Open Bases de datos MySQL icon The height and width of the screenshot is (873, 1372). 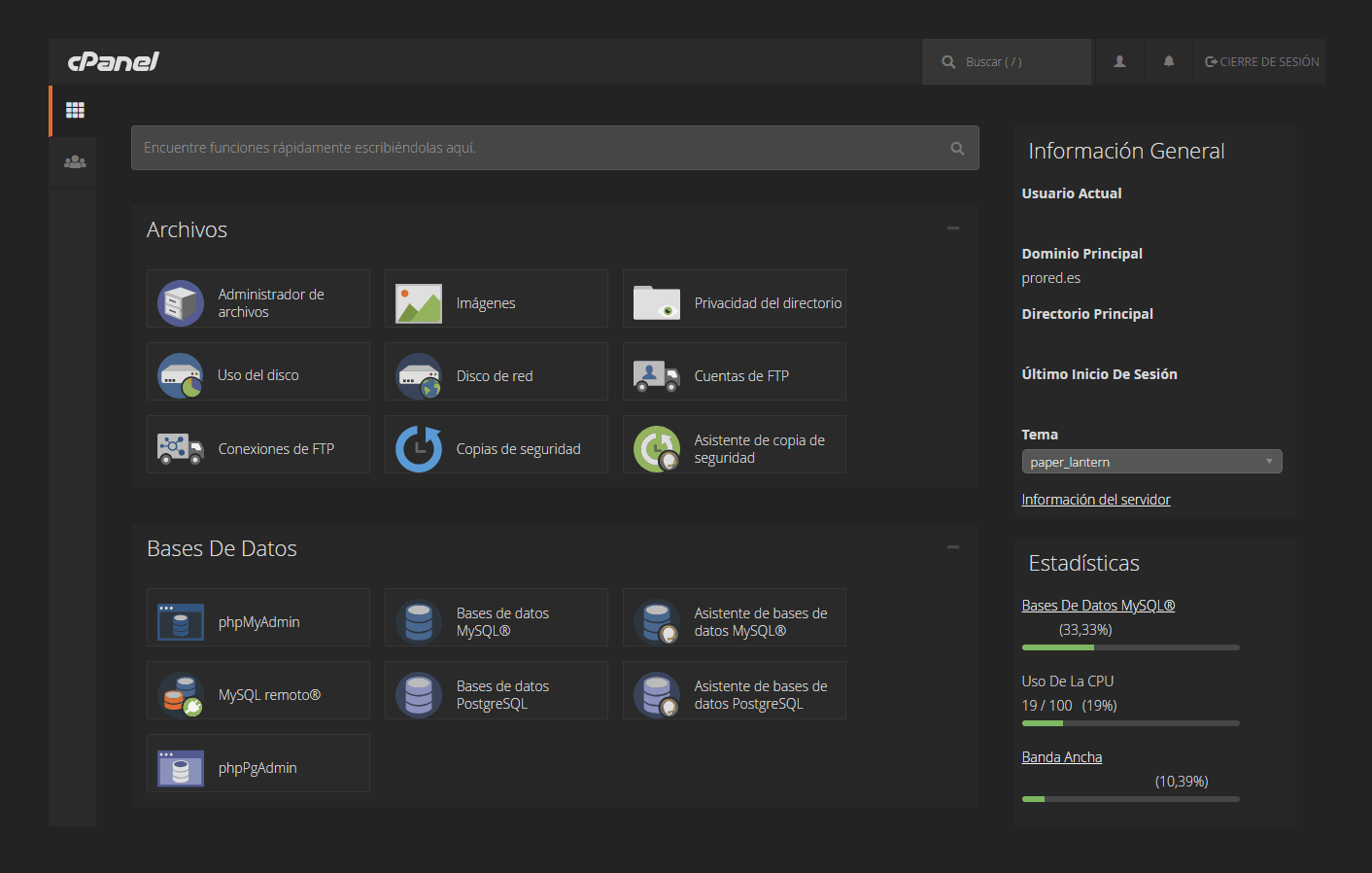click(419, 622)
